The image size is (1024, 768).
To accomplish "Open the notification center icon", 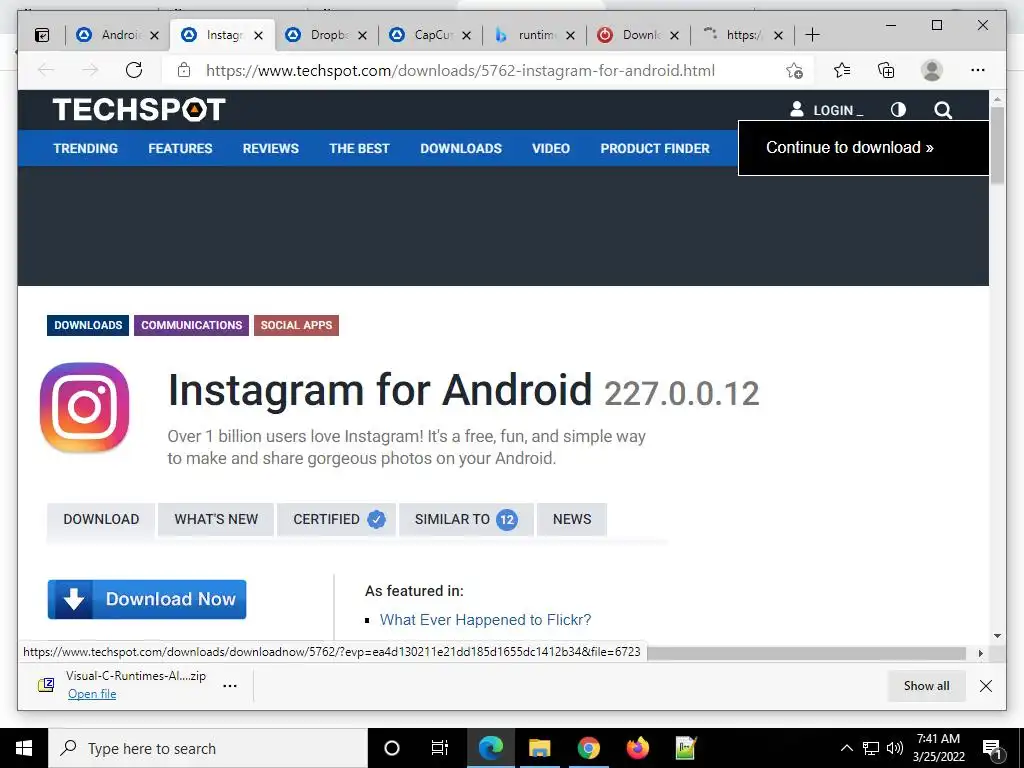I will click(992, 750).
